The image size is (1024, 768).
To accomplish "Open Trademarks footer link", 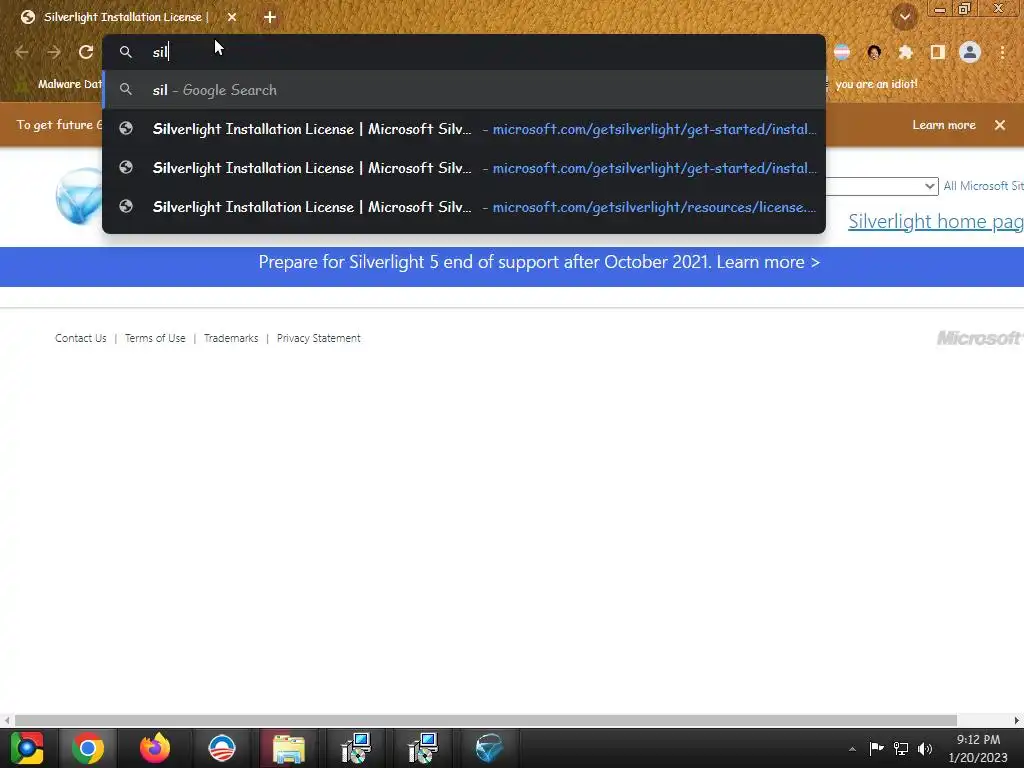I will coord(231,338).
